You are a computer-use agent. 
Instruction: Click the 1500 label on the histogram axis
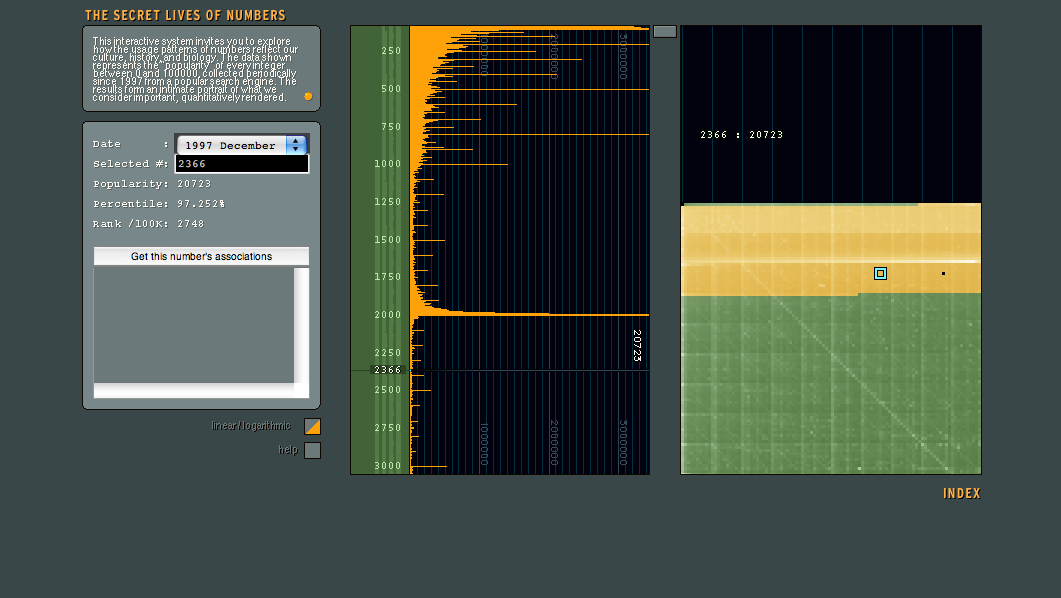tap(387, 239)
